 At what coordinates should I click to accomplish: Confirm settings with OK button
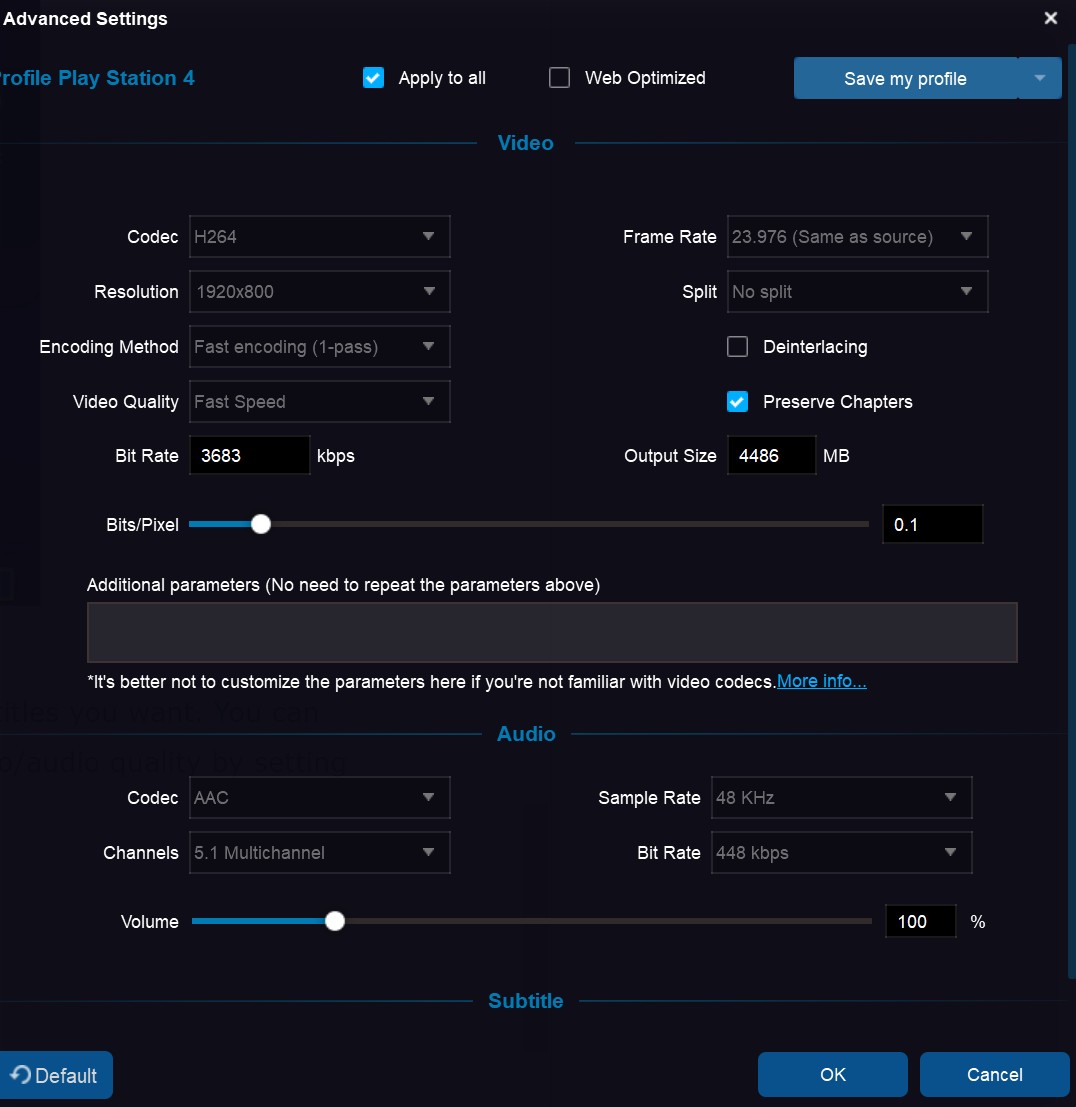[832, 1074]
